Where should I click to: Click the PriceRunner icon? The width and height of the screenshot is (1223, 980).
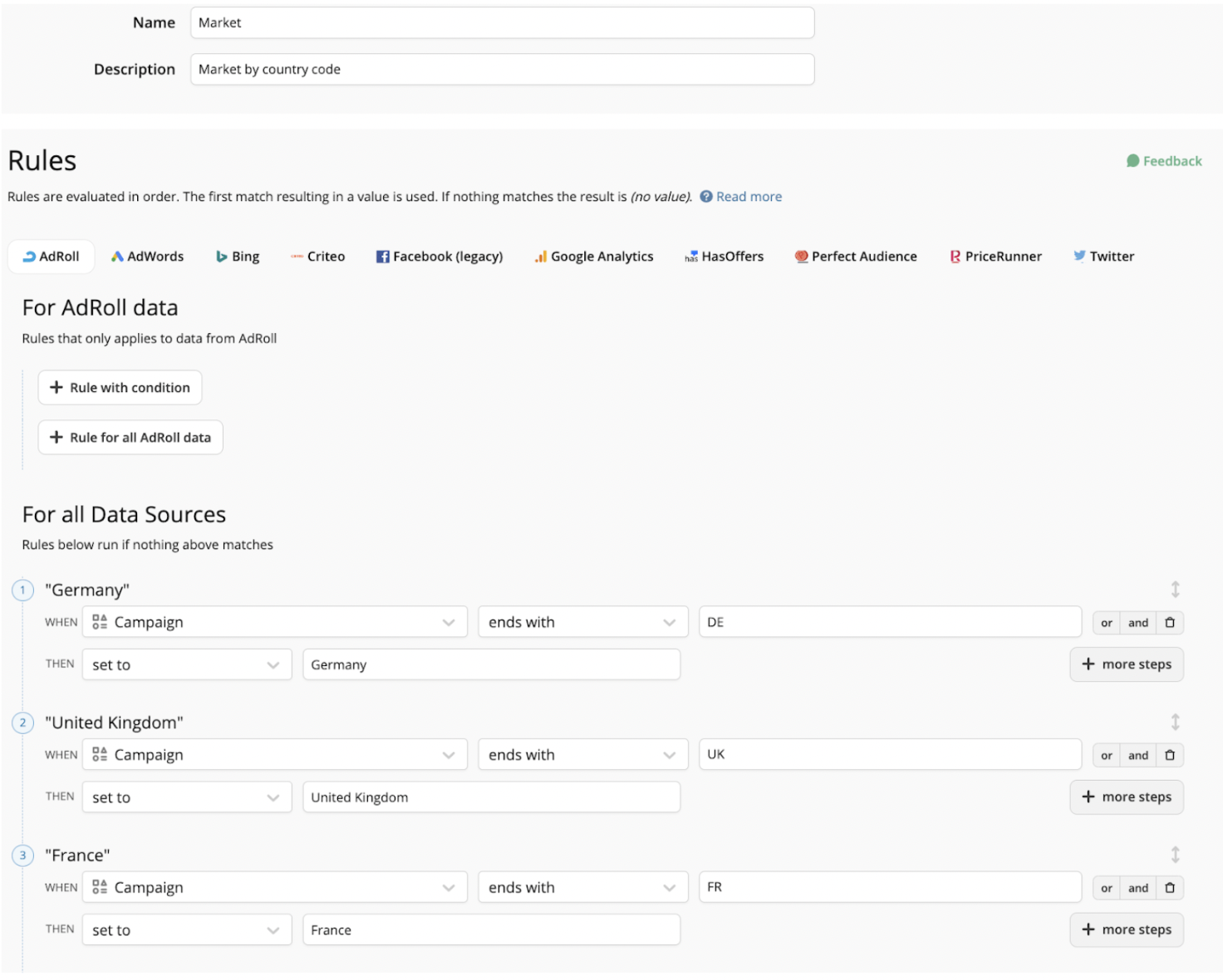[x=955, y=256]
